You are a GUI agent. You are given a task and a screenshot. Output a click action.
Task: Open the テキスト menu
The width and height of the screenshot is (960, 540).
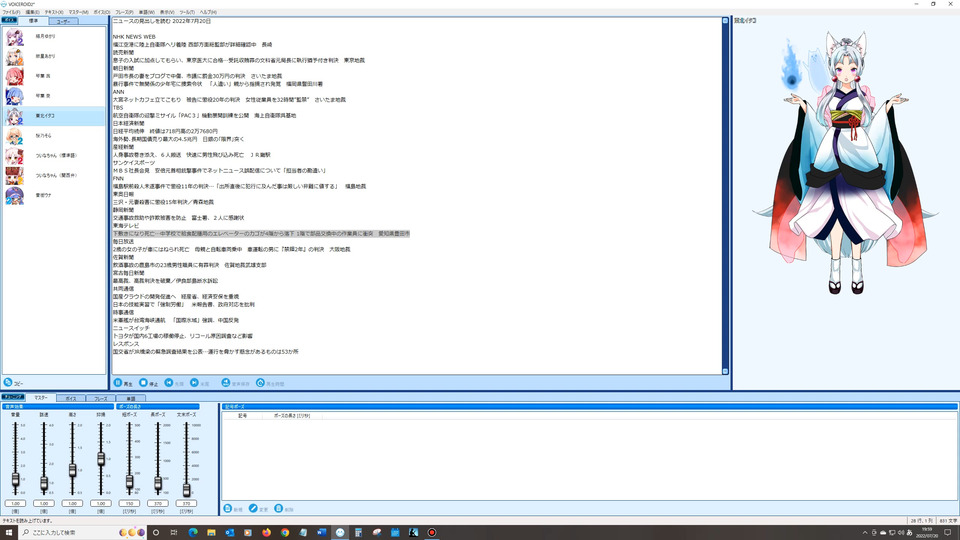[x=54, y=12]
